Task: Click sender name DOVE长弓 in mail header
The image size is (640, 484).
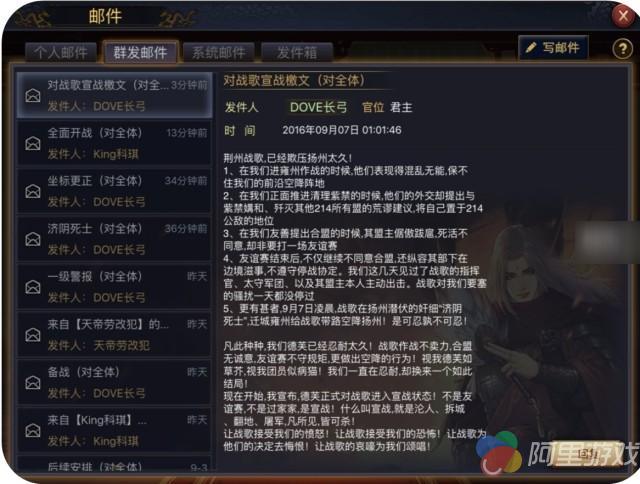Action: tap(318, 107)
